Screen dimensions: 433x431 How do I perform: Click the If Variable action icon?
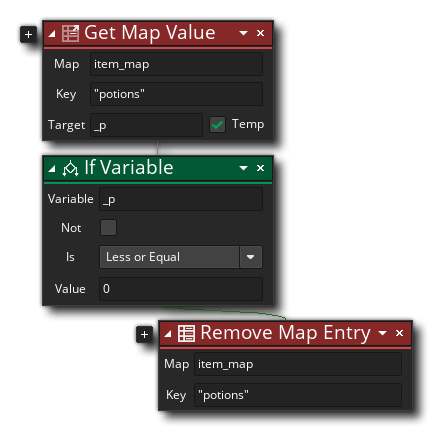click(70, 168)
